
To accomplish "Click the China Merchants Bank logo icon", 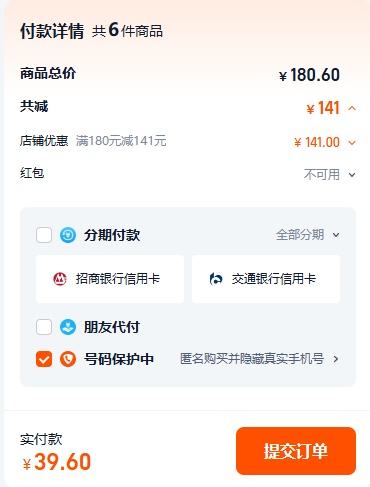I will (x=60, y=279).
